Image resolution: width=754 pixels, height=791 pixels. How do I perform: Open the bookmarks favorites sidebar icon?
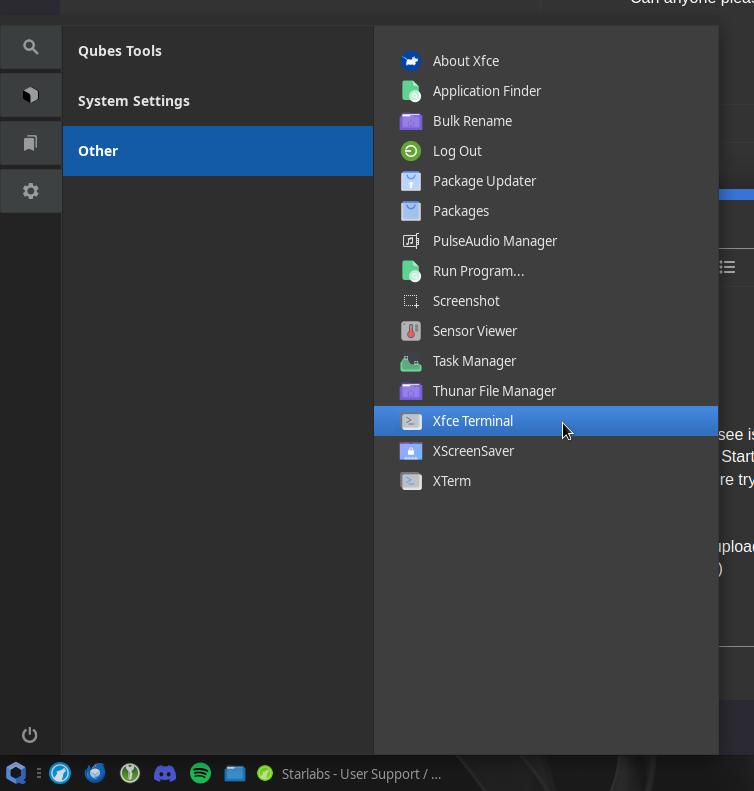pyautogui.click(x=30, y=143)
